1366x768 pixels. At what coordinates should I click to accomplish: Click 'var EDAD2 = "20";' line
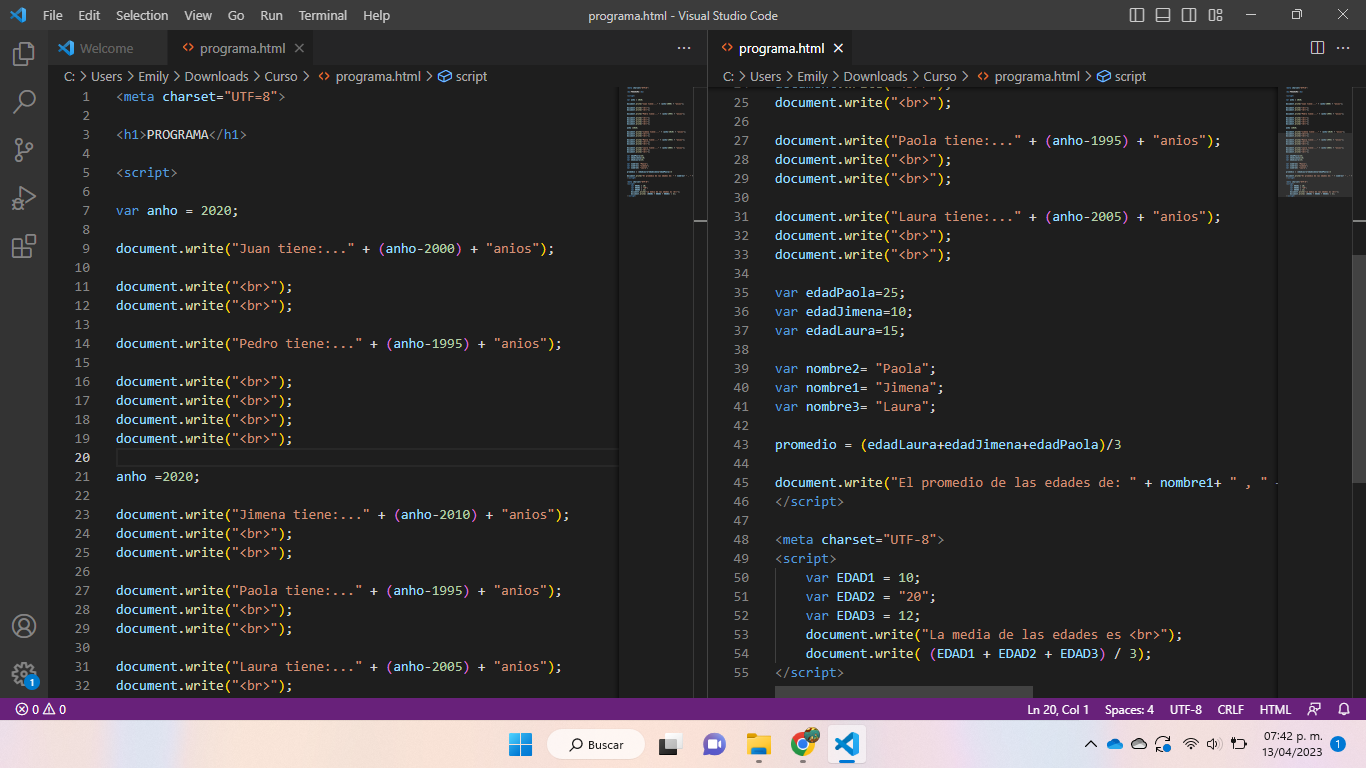point(871,596)
